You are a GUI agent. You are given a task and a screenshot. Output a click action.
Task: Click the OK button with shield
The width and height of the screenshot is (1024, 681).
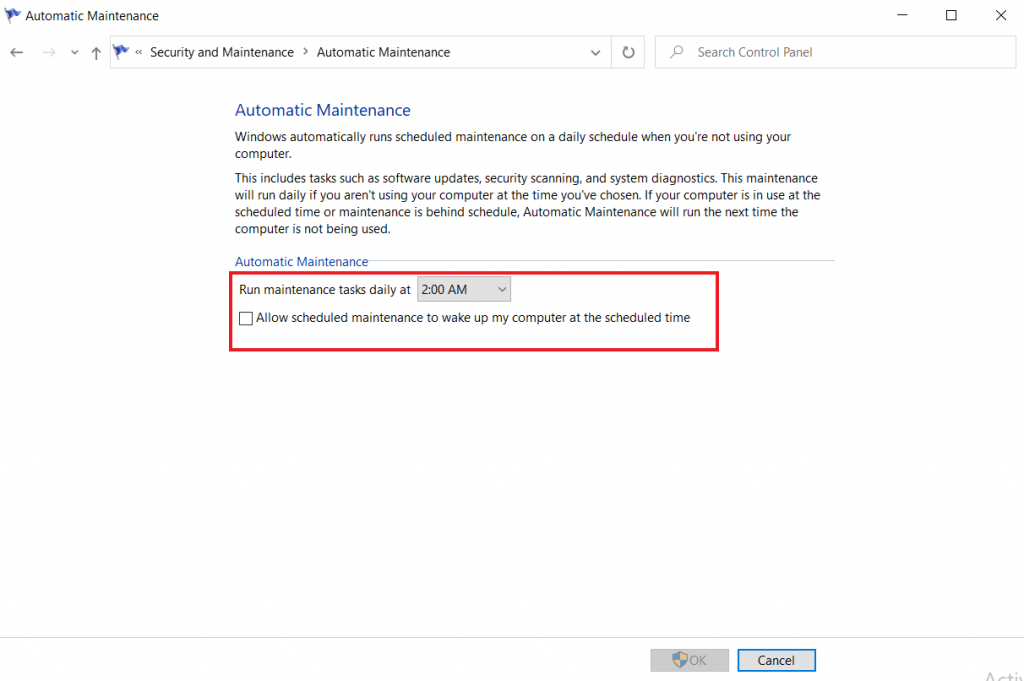690,660
